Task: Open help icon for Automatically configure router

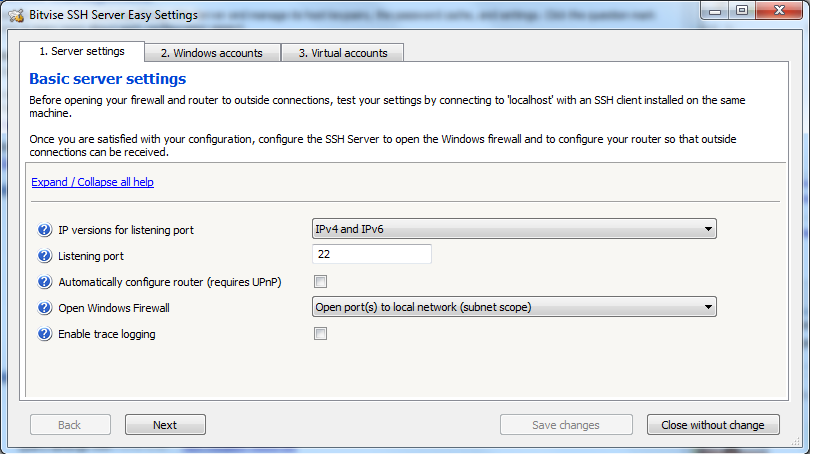Action: point(45,281)
